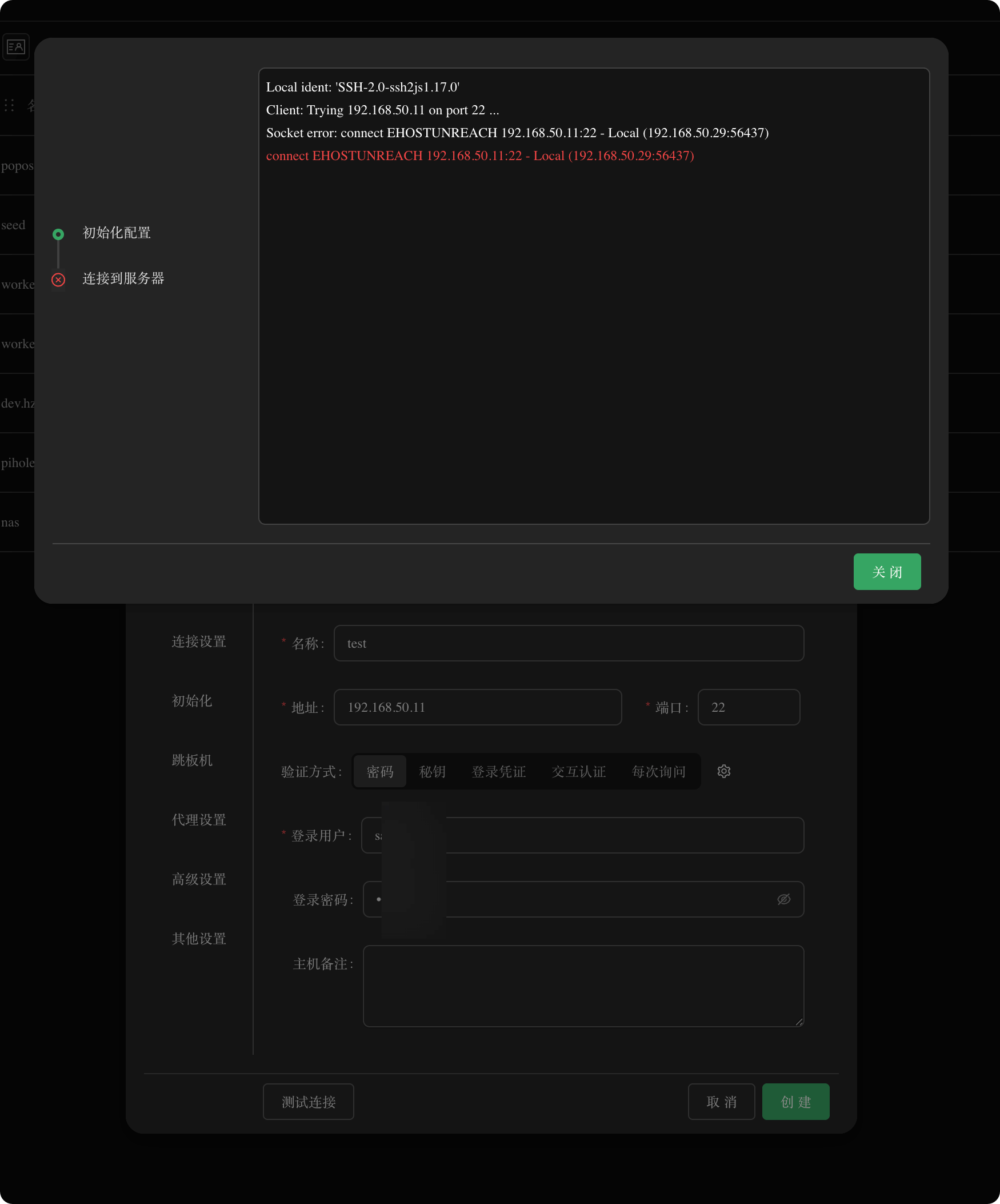Close the connection log dialog with 关闭
The width and height of the screenshot is (1000, 1204).
886,572
